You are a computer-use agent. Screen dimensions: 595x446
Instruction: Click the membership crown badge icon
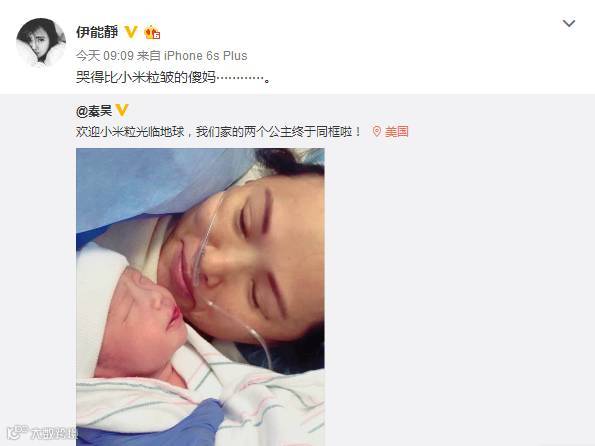click(x=152, y=33)
